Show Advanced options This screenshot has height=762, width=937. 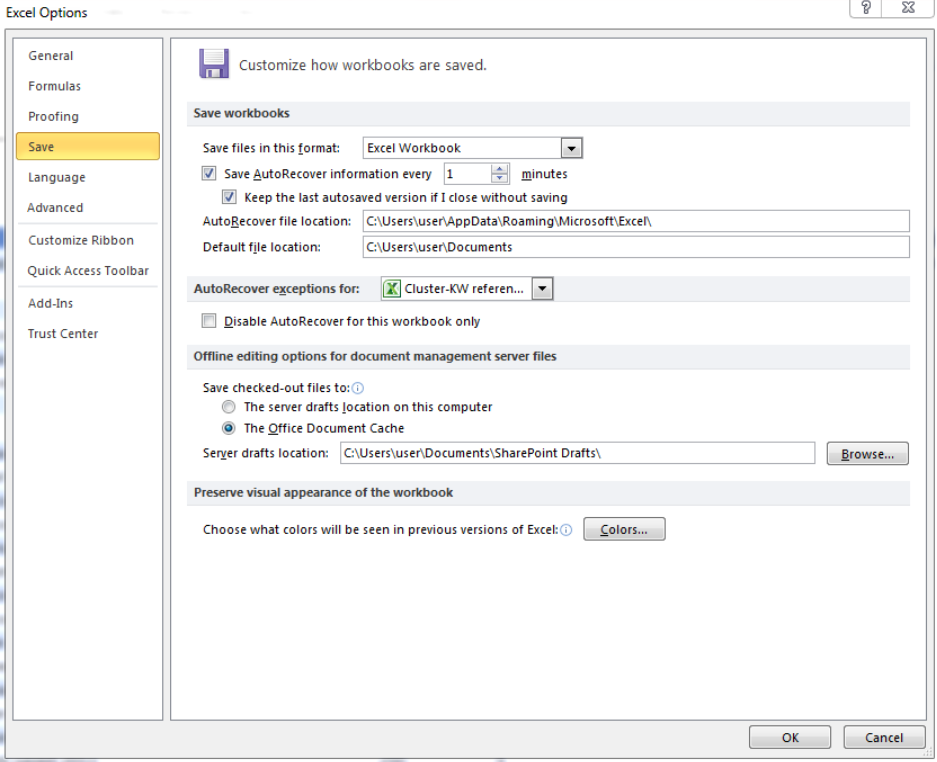88,208
